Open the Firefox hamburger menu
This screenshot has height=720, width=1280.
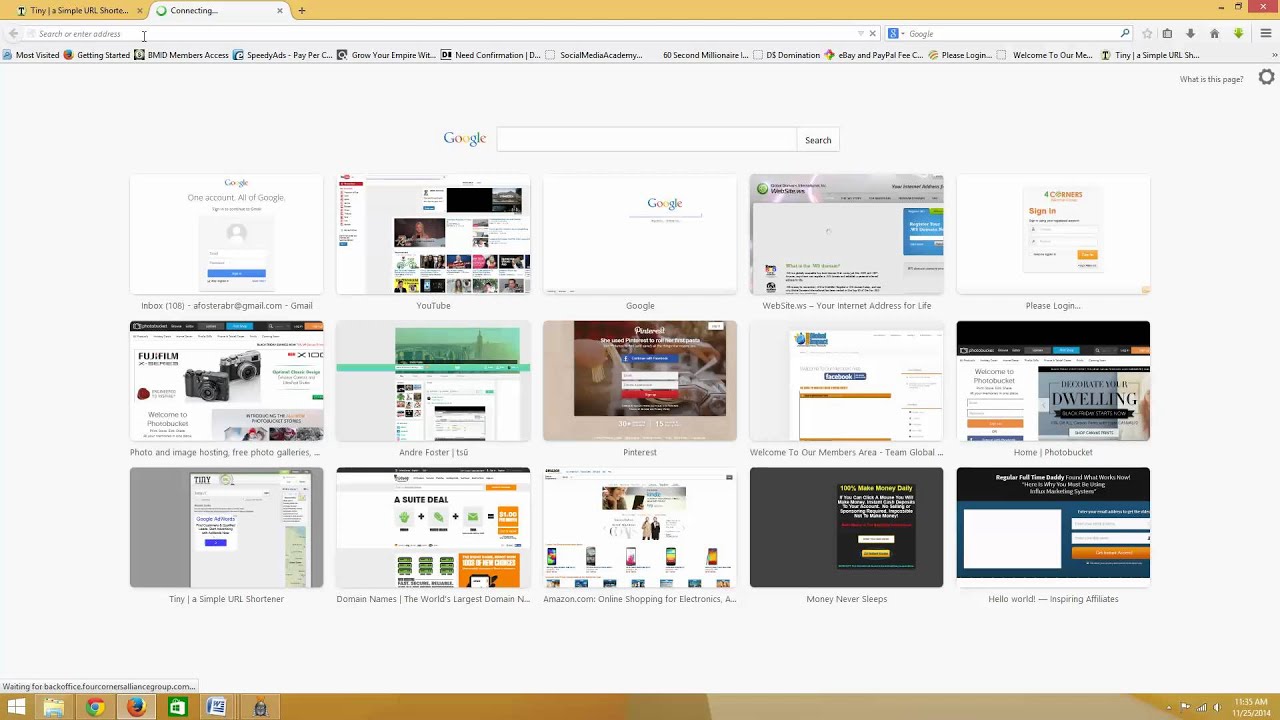[1265, 34]
